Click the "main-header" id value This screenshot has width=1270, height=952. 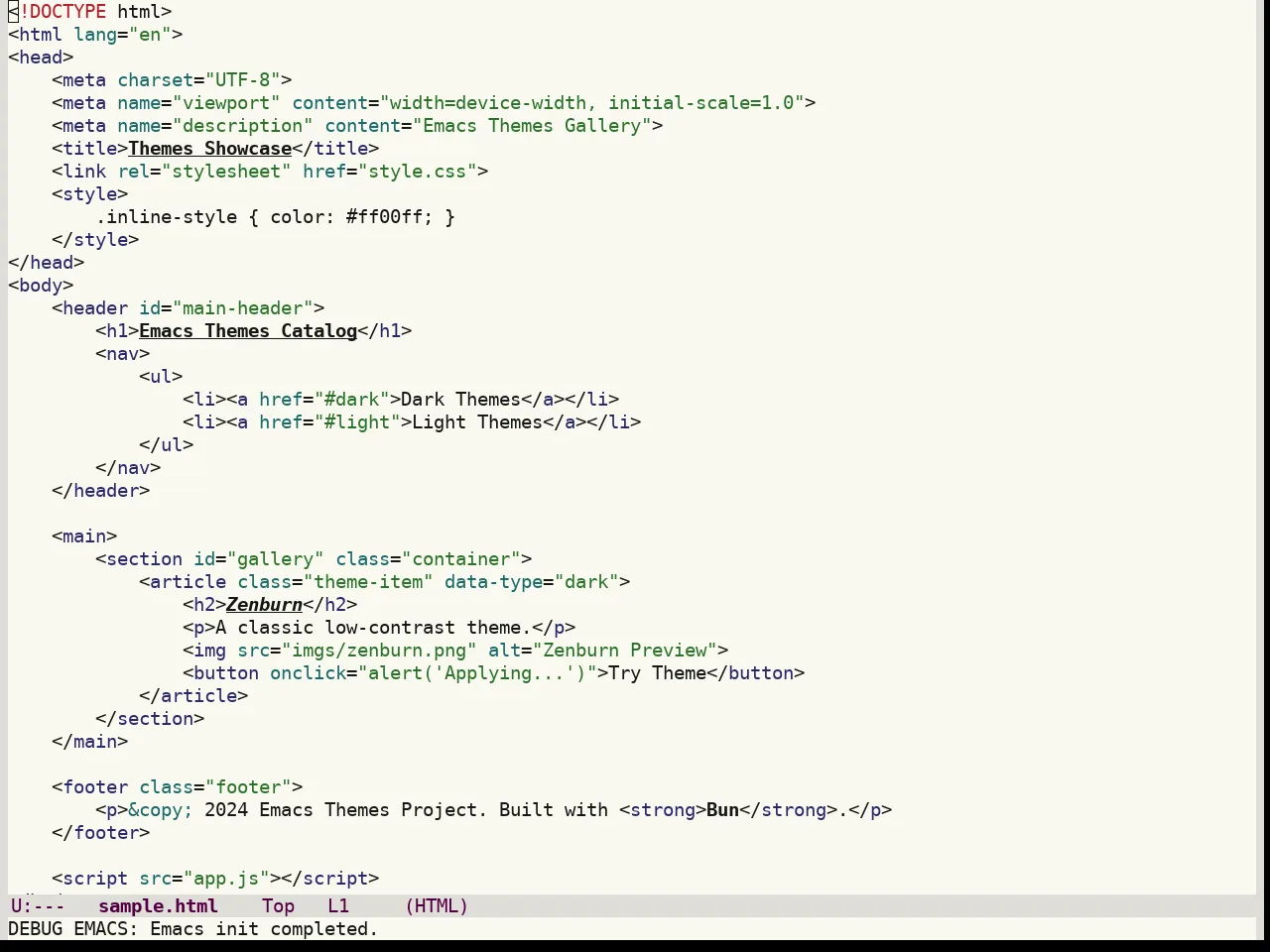[x=243, y=308]
